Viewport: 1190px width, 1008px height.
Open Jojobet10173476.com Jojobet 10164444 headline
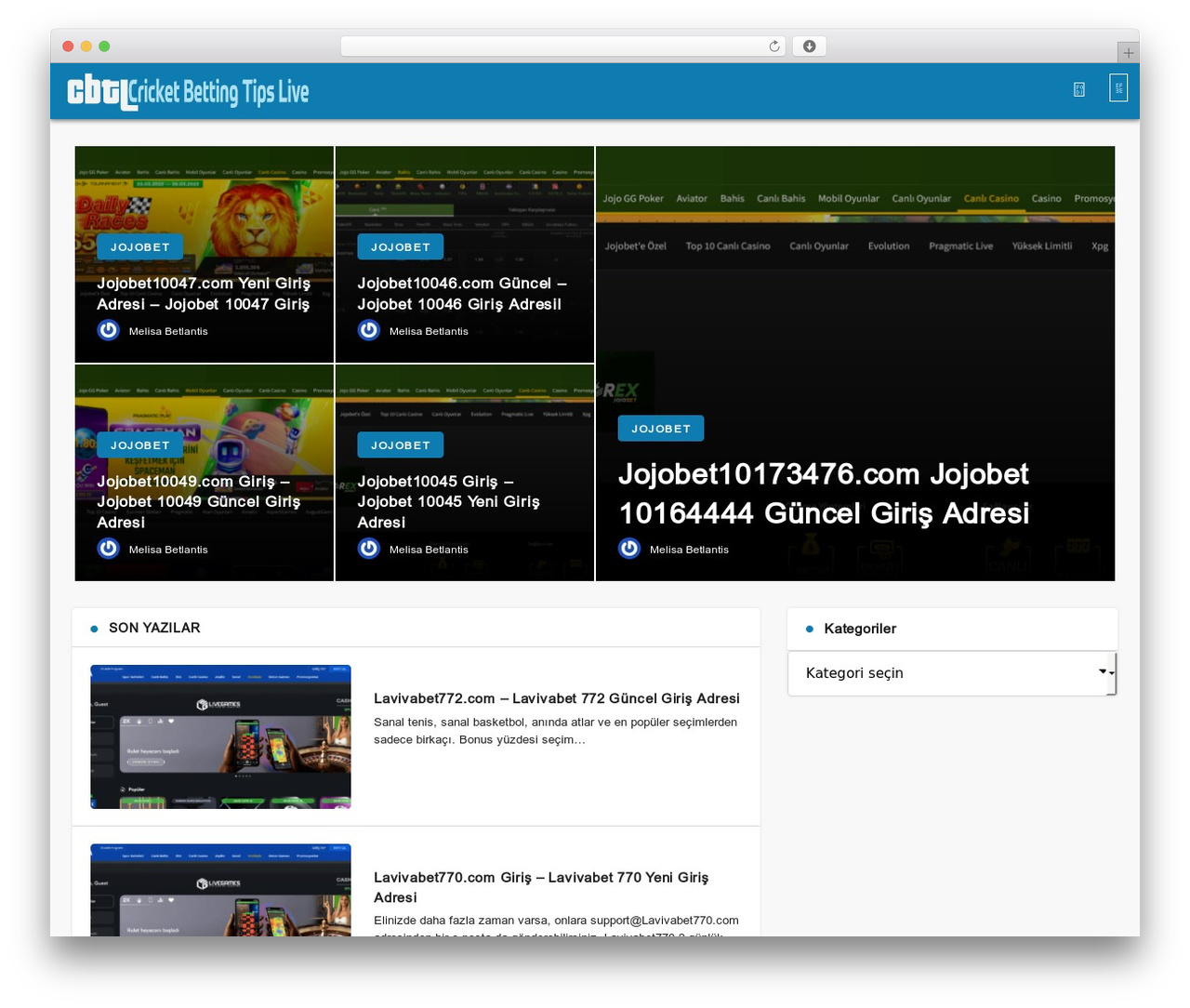pos(824,494)
